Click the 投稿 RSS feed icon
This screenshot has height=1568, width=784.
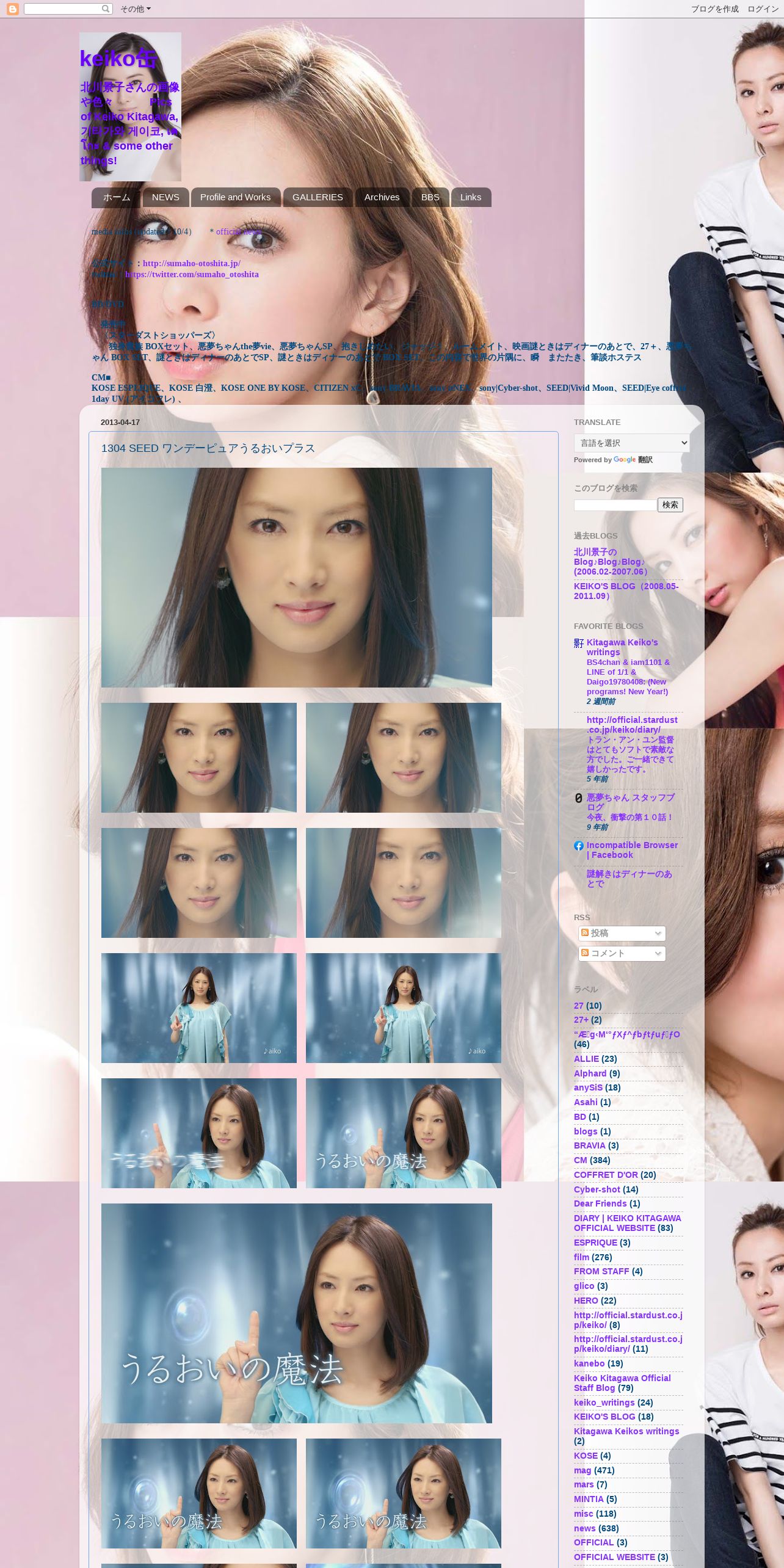(585, 932)
